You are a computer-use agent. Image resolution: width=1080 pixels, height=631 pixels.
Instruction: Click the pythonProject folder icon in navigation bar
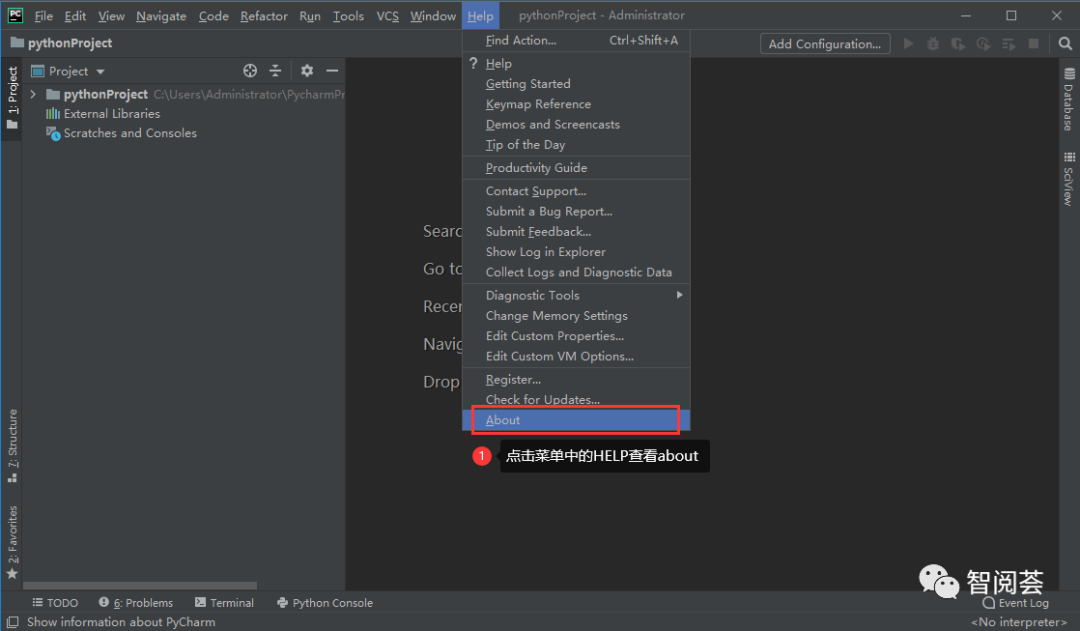pos(17,43)
